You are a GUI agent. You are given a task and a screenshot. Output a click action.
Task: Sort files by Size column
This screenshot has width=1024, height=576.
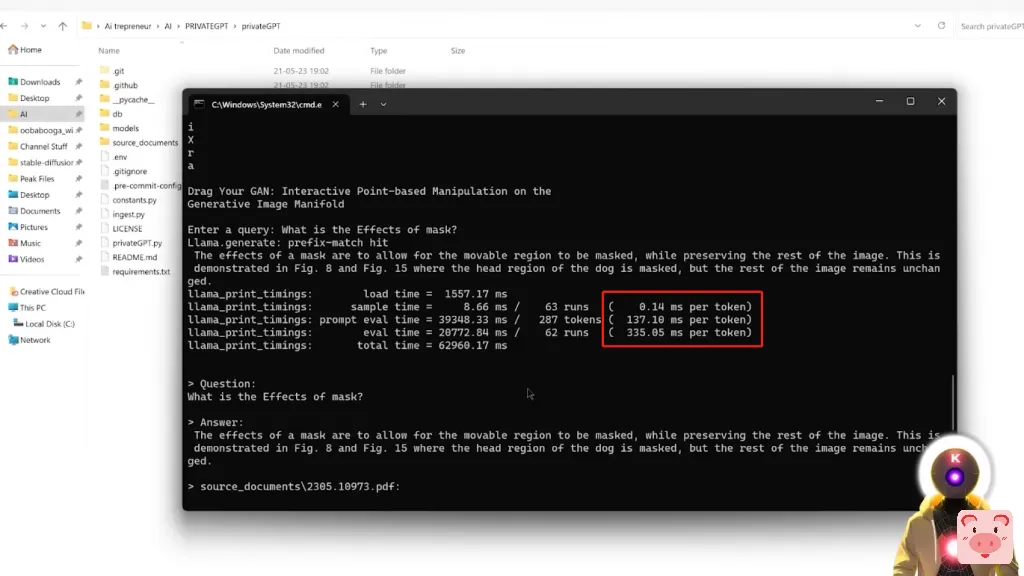[457, 50]
